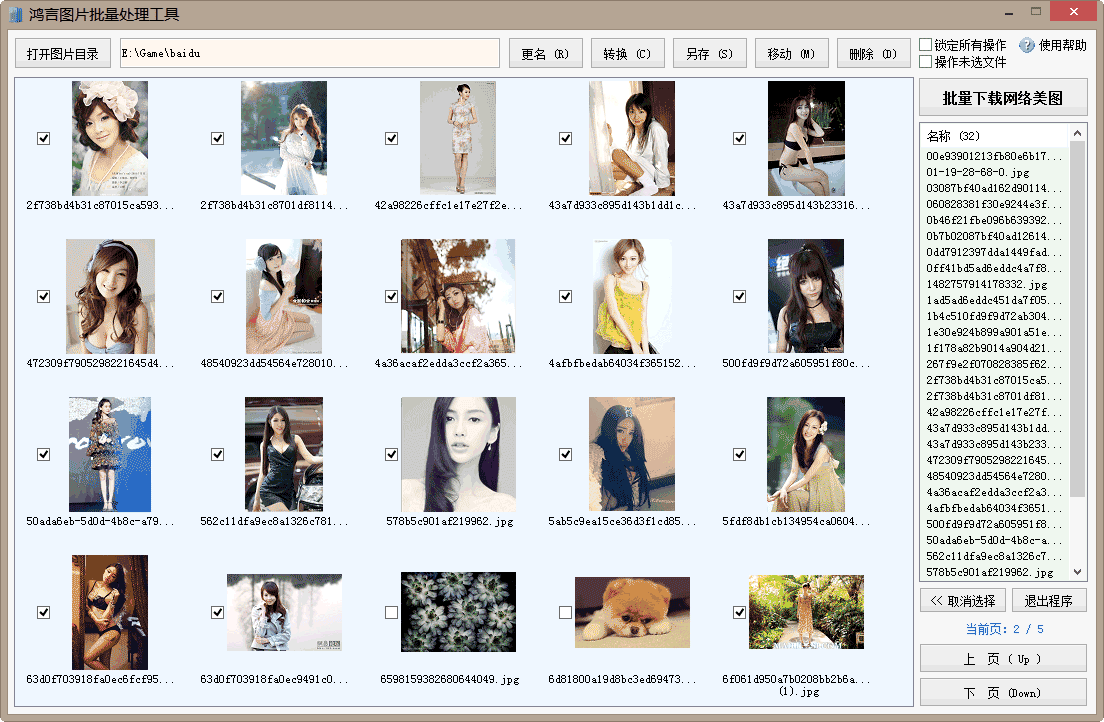Uncheck image 4a36acaf2edda3ccf2a365 checkbox
This screenshot has width=1104, height=722.
pos(391,297)
